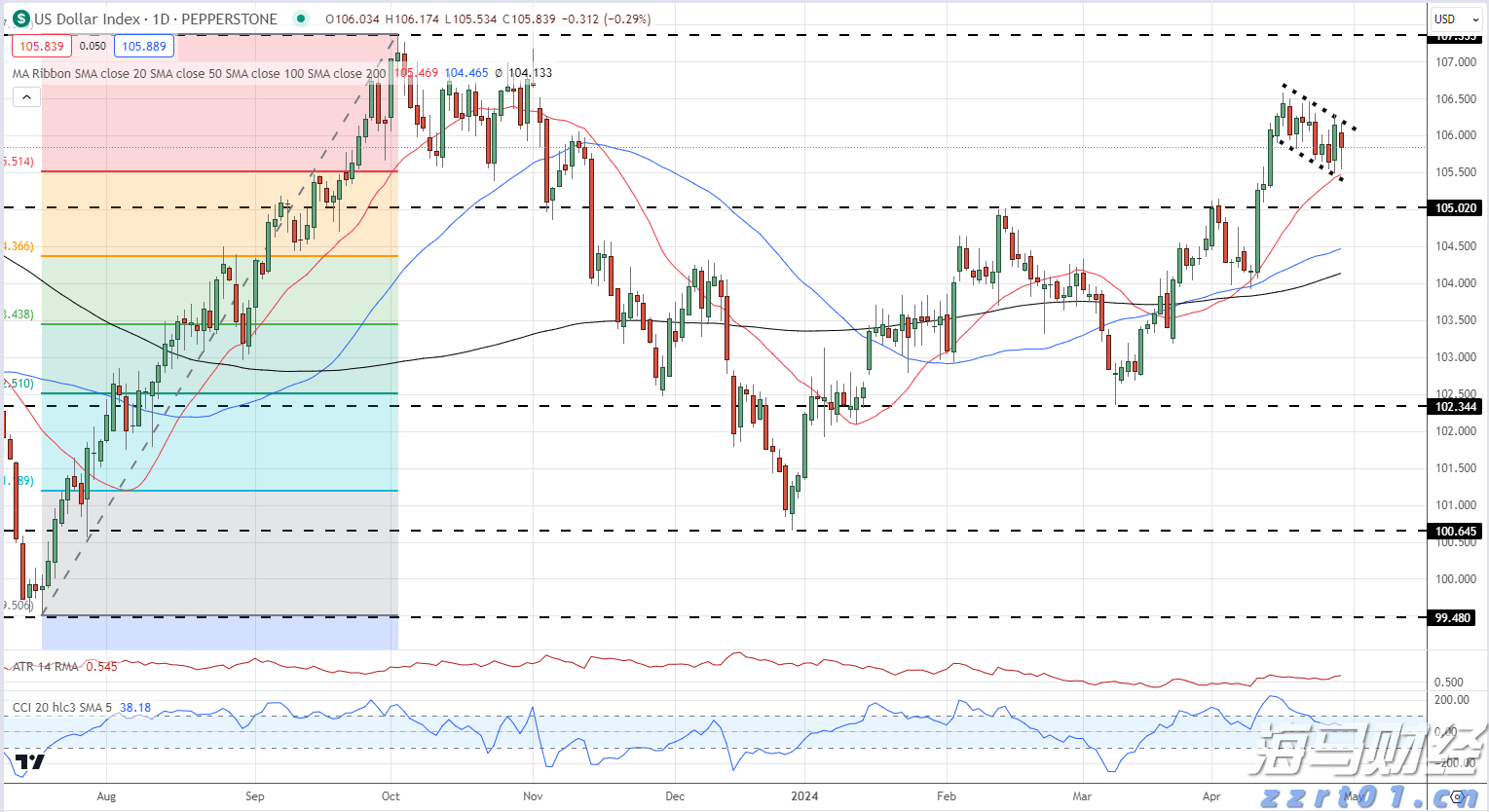Viewport: 1489px width, 812px height.
Task: Open the USD currency dropdown
Action: [1456, 18]
